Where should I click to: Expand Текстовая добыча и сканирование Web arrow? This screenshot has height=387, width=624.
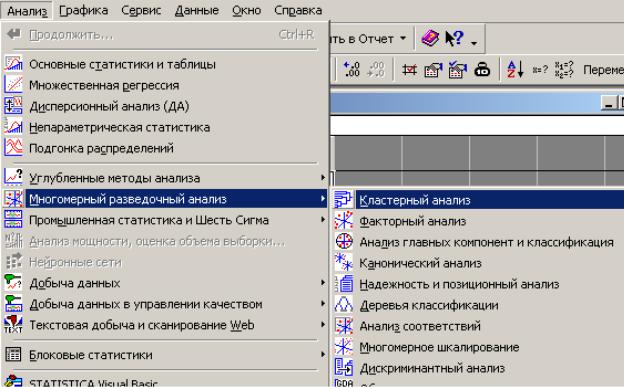[323, 324]
